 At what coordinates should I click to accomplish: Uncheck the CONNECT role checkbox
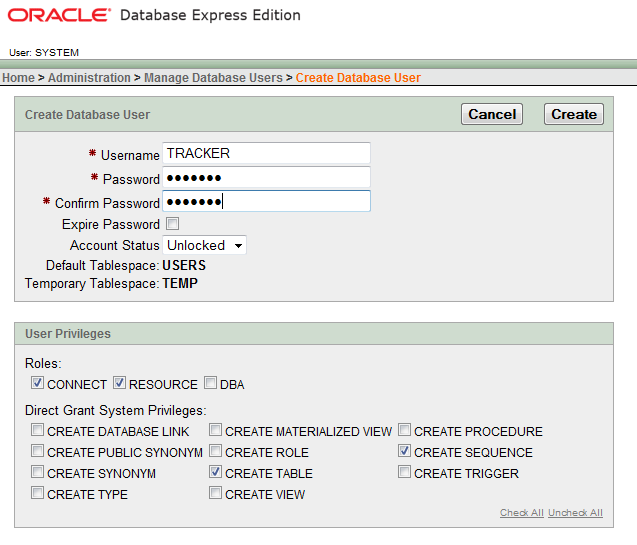(x=38, y=383)
